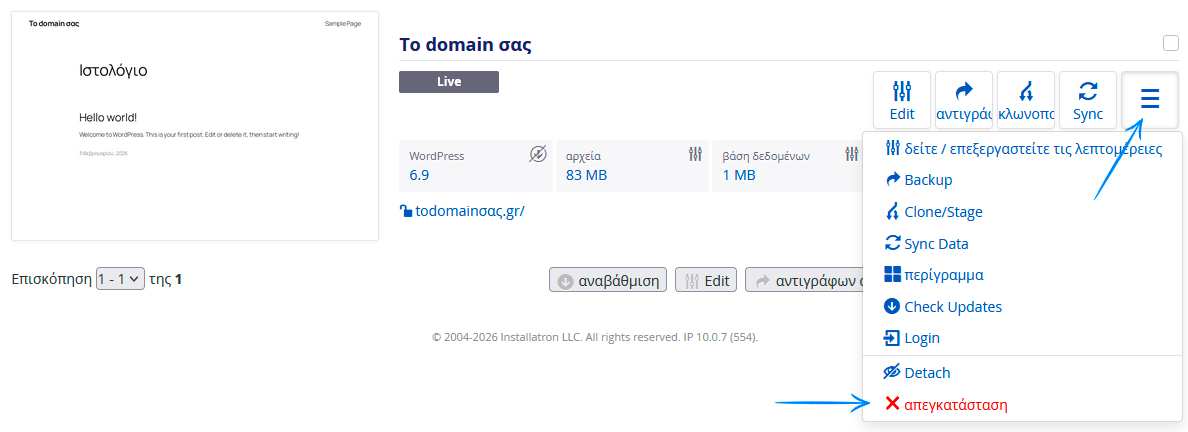1188x432 pixels.
Task: Toggle the hamburger menu button
Action: click(1150, 101)
